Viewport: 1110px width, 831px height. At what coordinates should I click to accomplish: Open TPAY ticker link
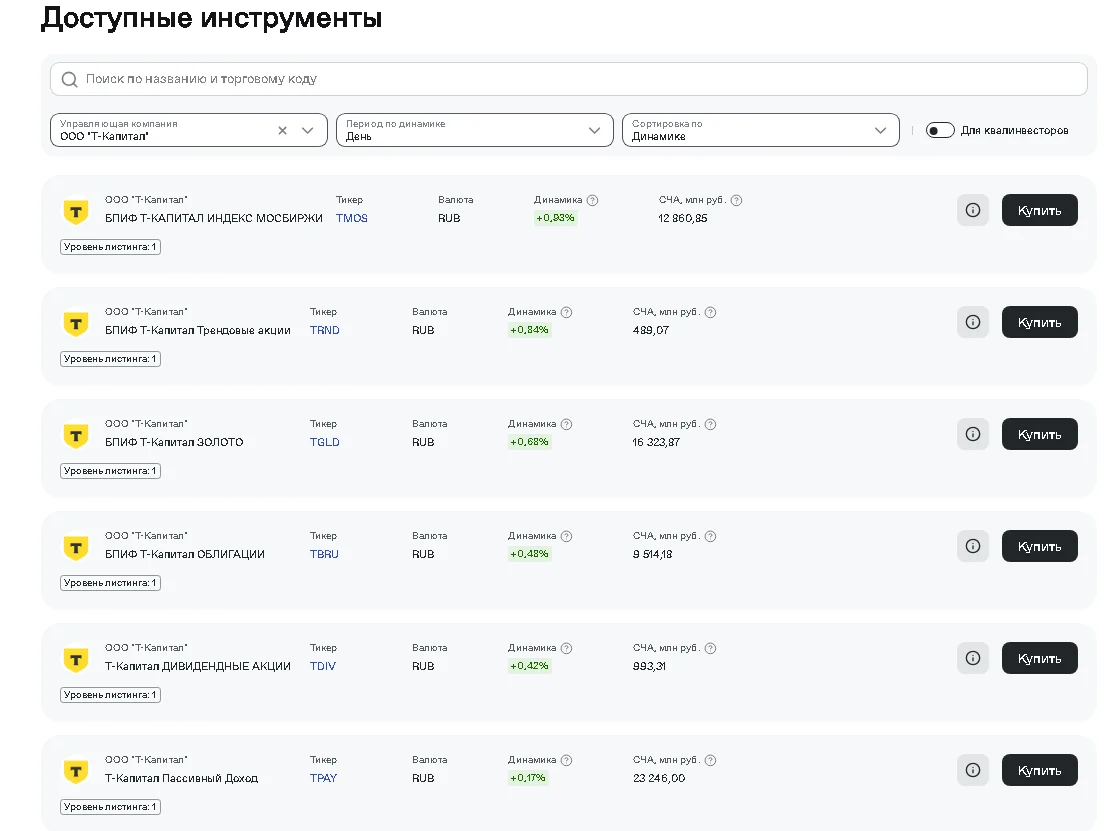pyautogui.click(x=324, y=778)
